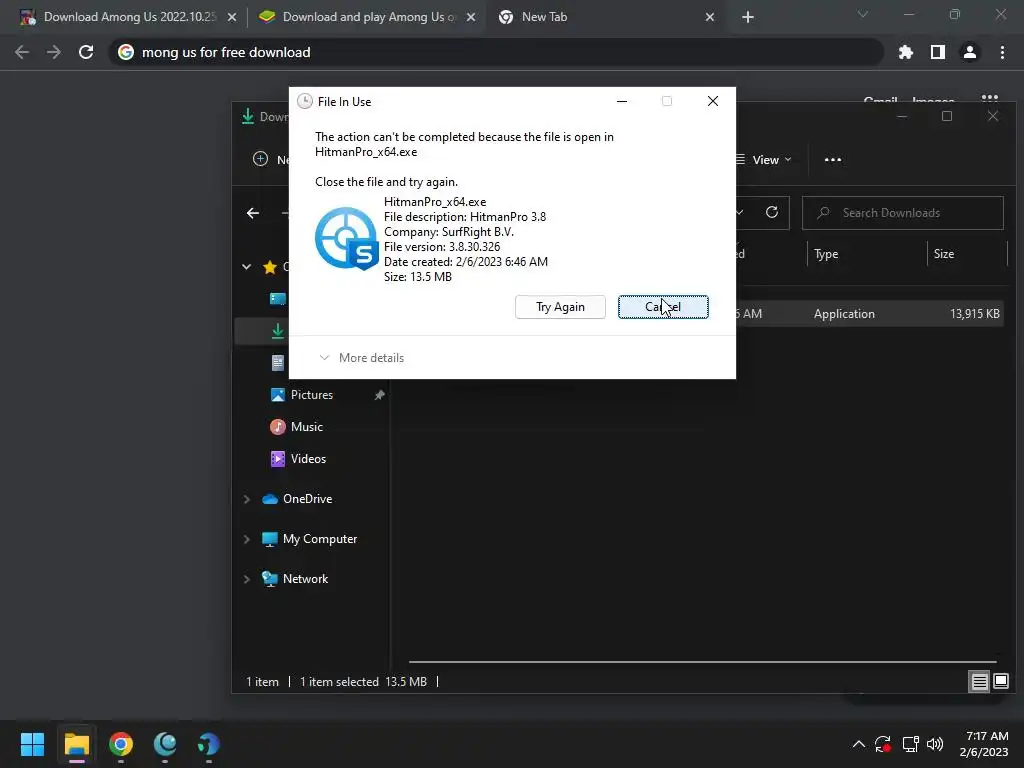Open Google Chrome from the taskbar
This screenshot has height=768, width=1024.
(121, 744)
